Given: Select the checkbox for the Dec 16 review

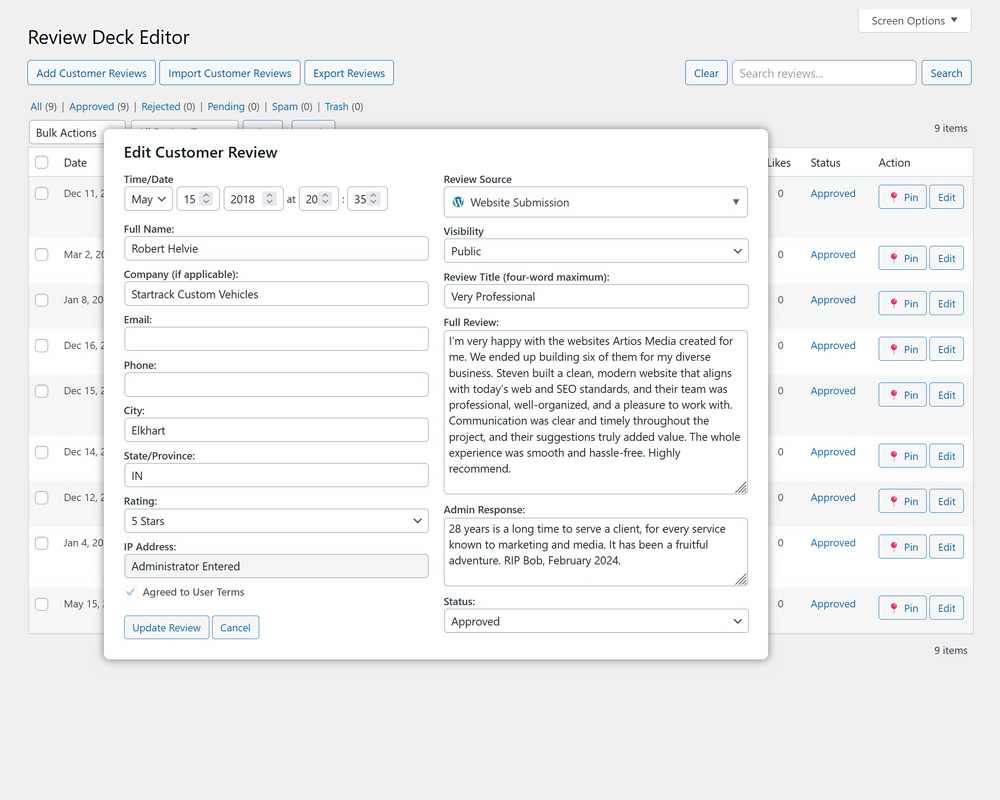Looking at the screenshot, I should coord(41,346).
